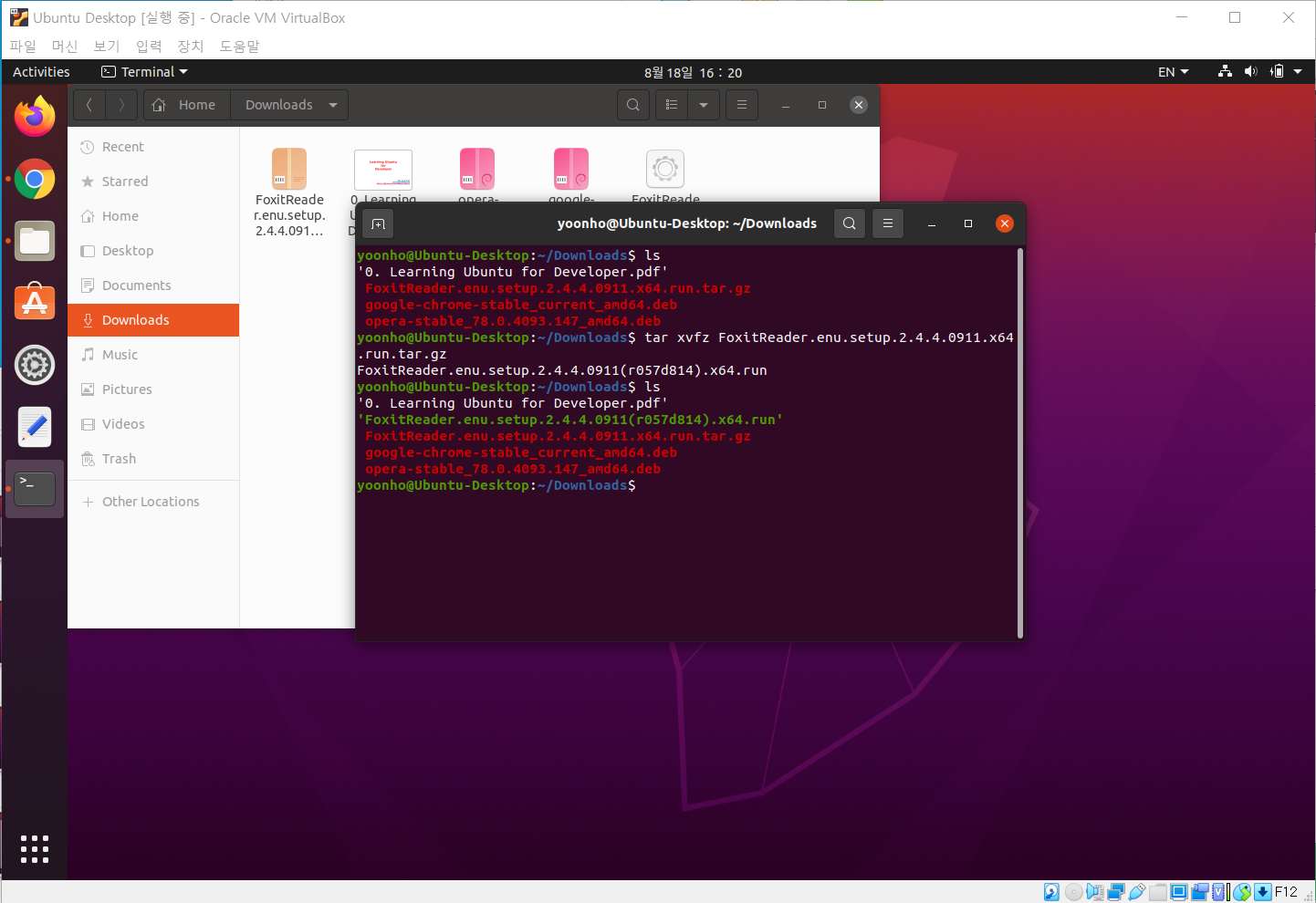The width and height of the screenshot is (1316, 903).
Task: Open EN input source dropdown
Action: tap(1174, 72)
